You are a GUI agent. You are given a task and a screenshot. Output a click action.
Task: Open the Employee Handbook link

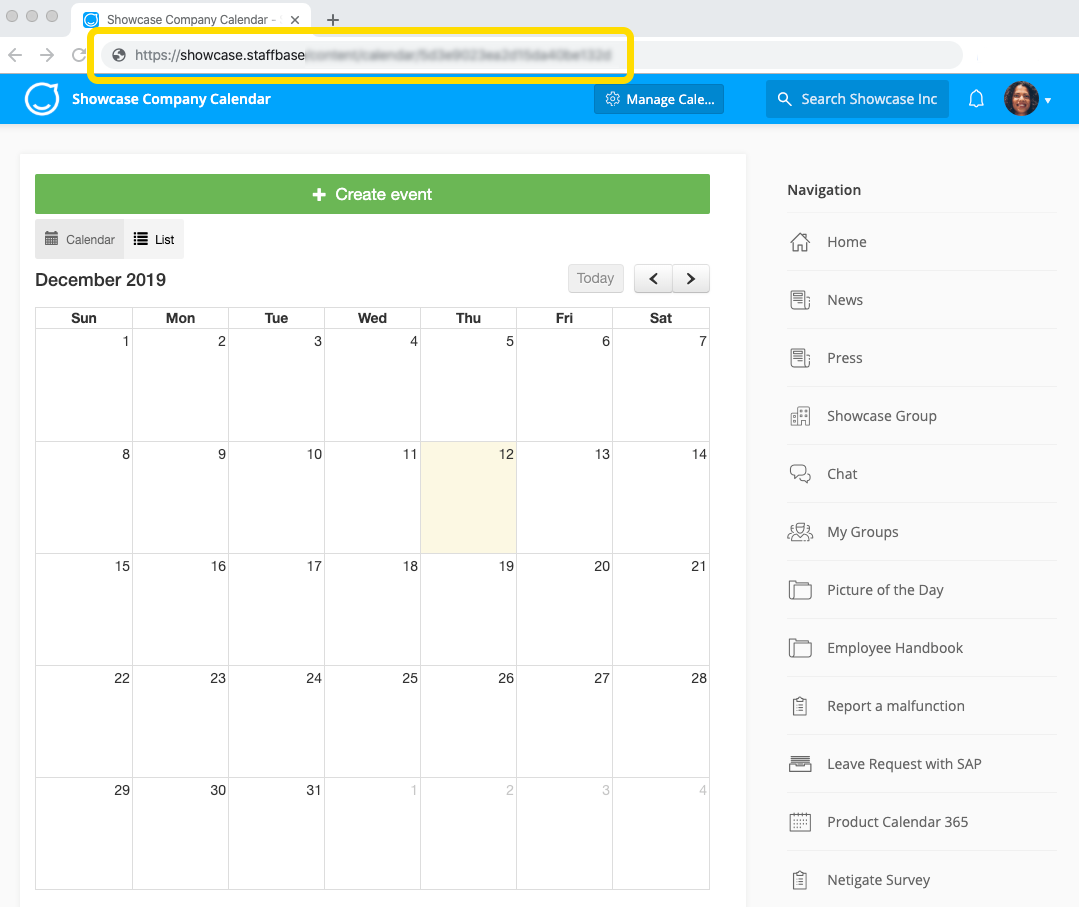click(895, 648)
